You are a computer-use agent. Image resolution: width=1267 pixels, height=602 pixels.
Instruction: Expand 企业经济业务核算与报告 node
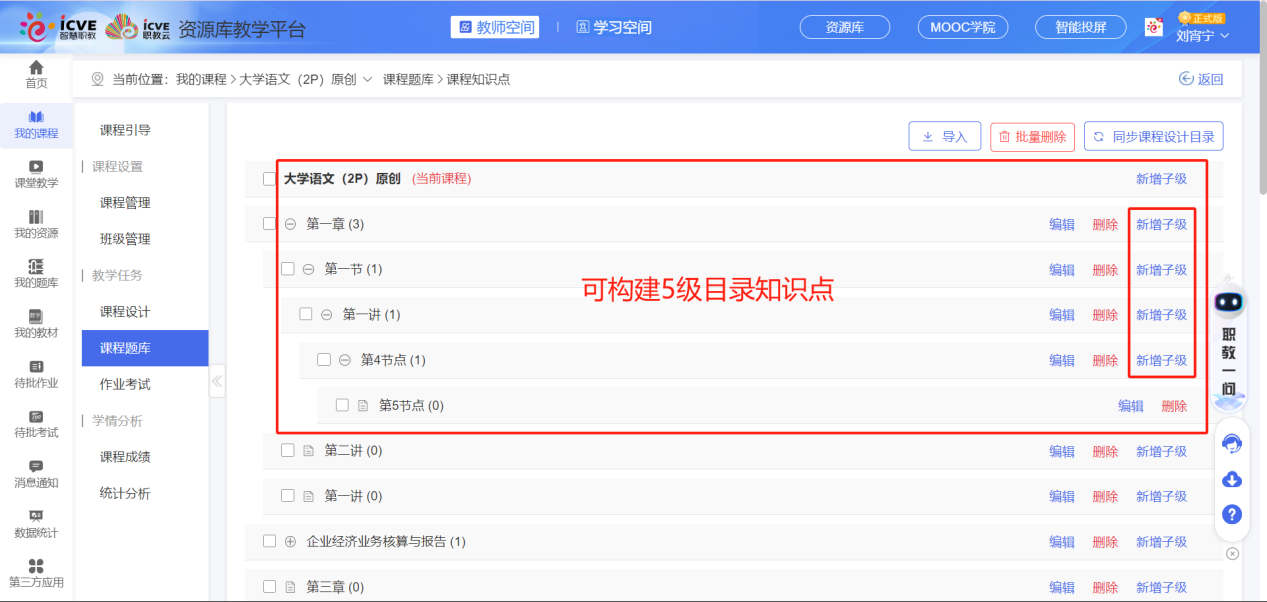tap(289, 541)
